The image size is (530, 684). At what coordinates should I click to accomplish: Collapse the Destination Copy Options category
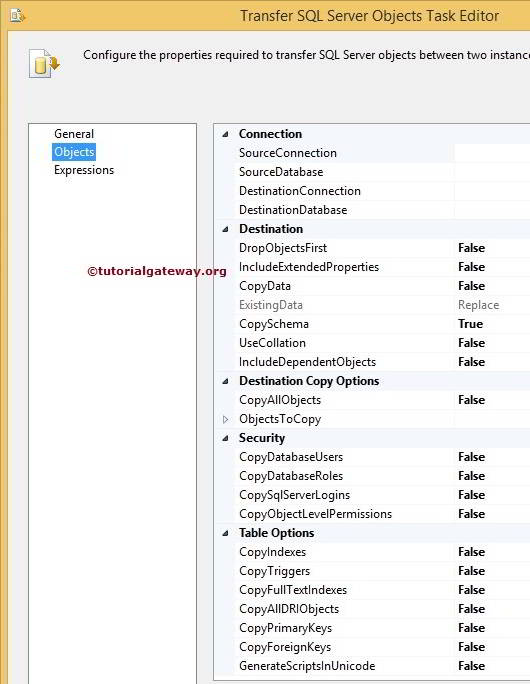226,381
